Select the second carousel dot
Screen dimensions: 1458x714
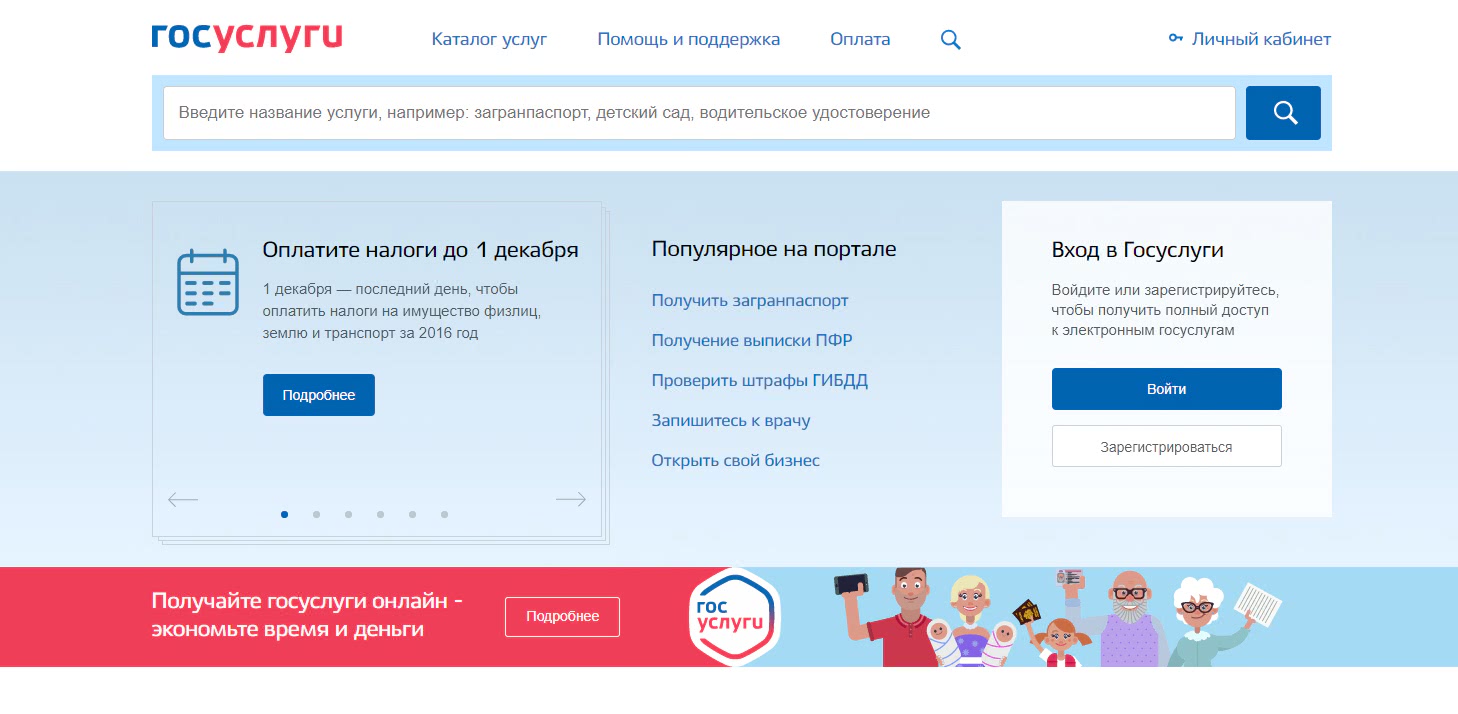pos(316,515)
